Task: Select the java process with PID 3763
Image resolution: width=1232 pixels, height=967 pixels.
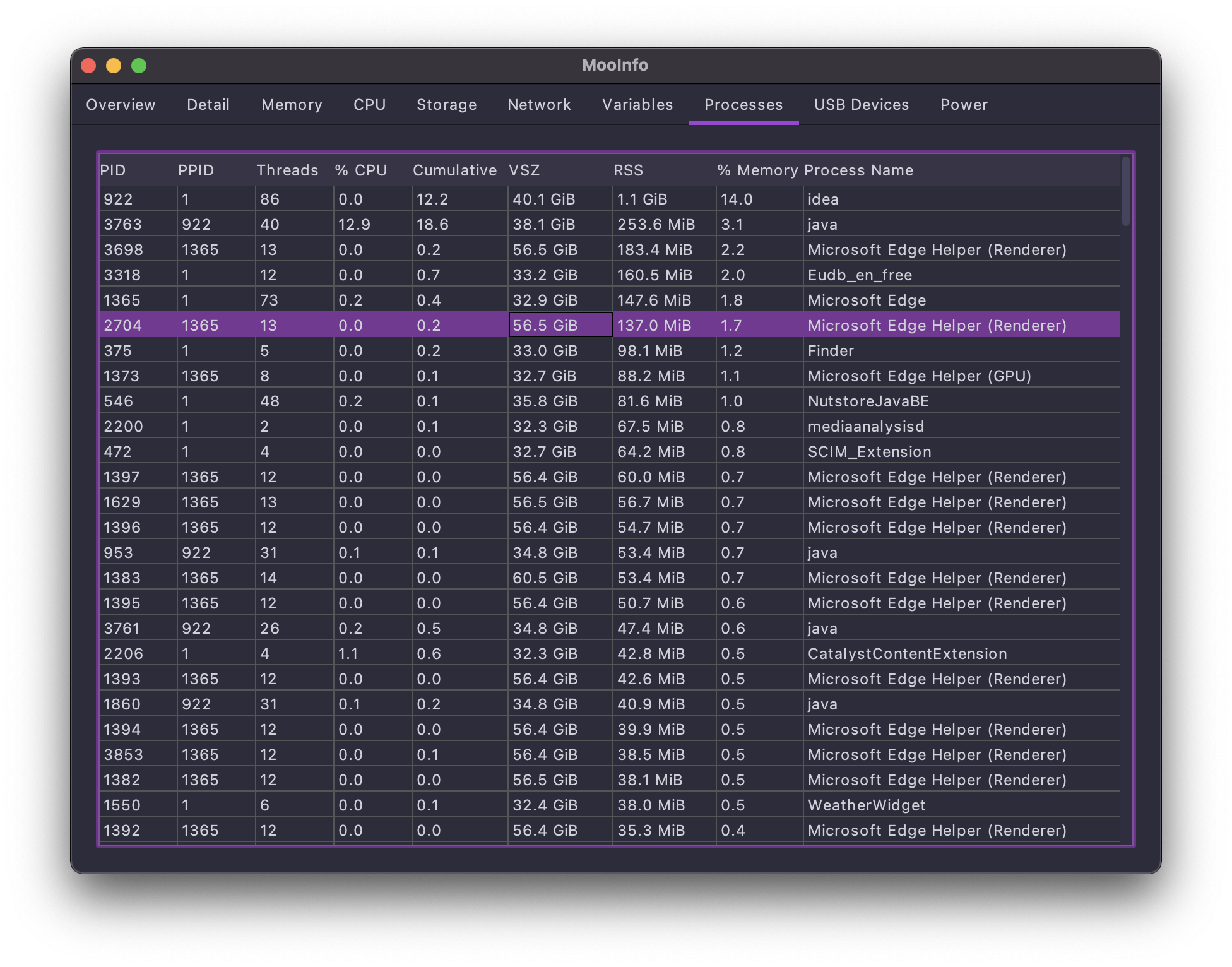Action: [x=610, y=224]
